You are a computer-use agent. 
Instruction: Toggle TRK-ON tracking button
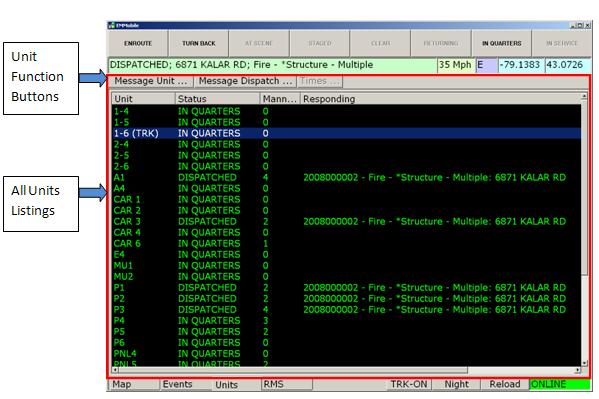[409, 384]
